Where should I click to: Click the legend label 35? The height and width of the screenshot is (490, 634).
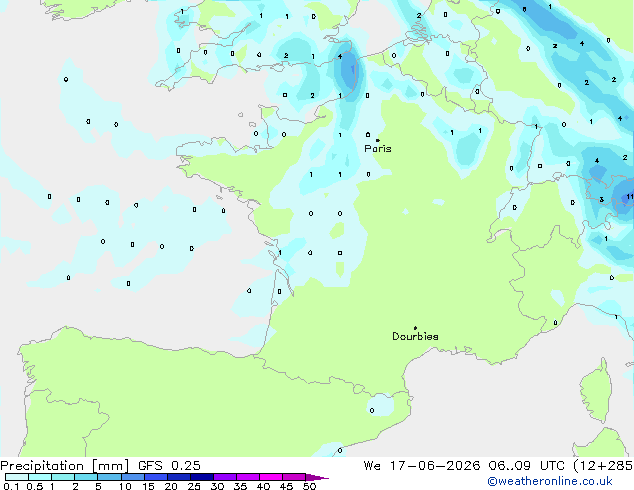click(240, 486)
